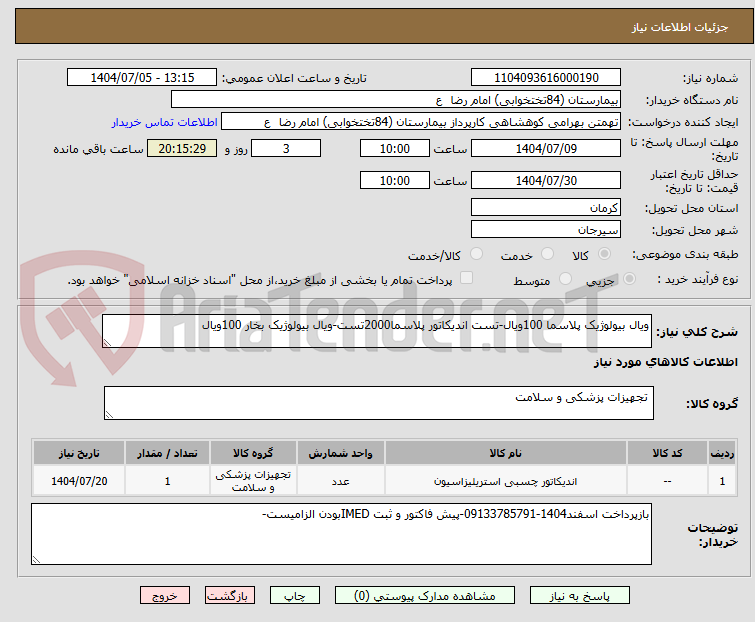The height and width of the screenshot is (622, 755).
Task: Click the response deadline date 1404/07/09
Action: tap(546, 148)
